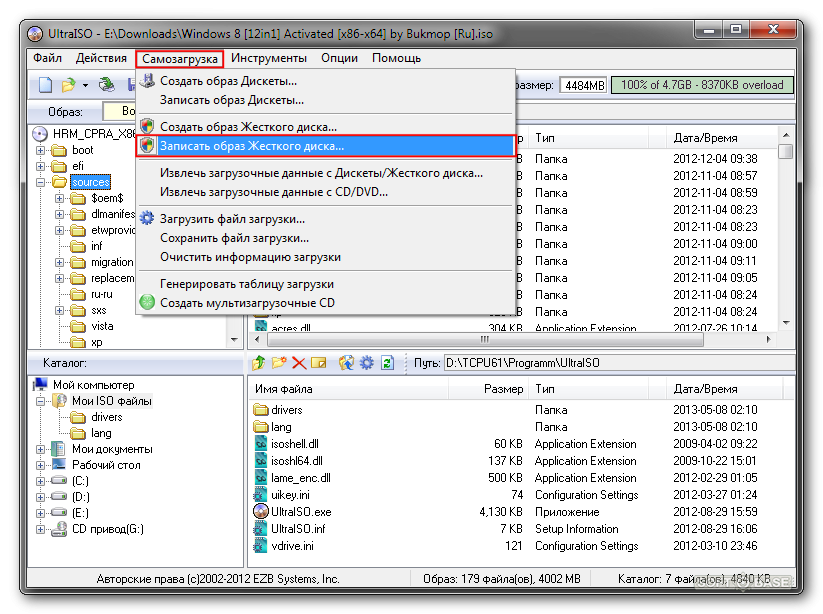Expand the migration folder node

point(59,262)
